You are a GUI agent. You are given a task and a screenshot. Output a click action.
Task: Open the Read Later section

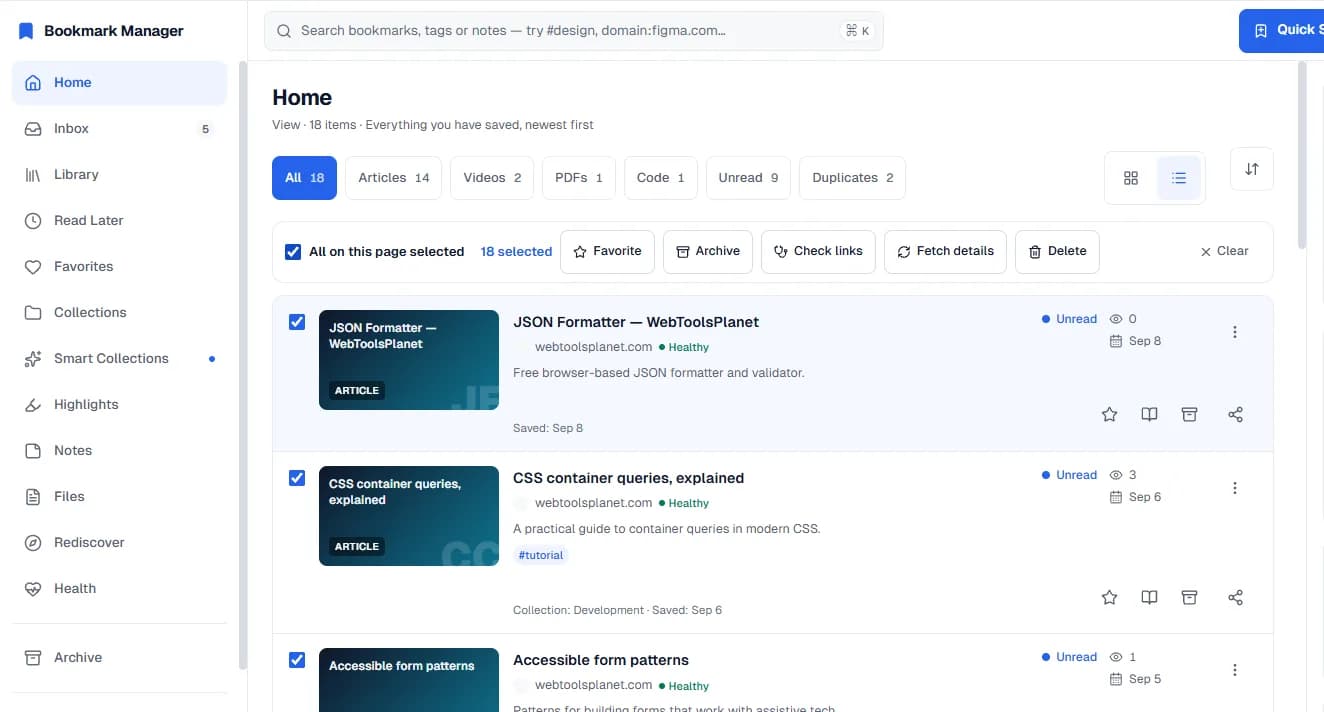click(x=119, y=221)
